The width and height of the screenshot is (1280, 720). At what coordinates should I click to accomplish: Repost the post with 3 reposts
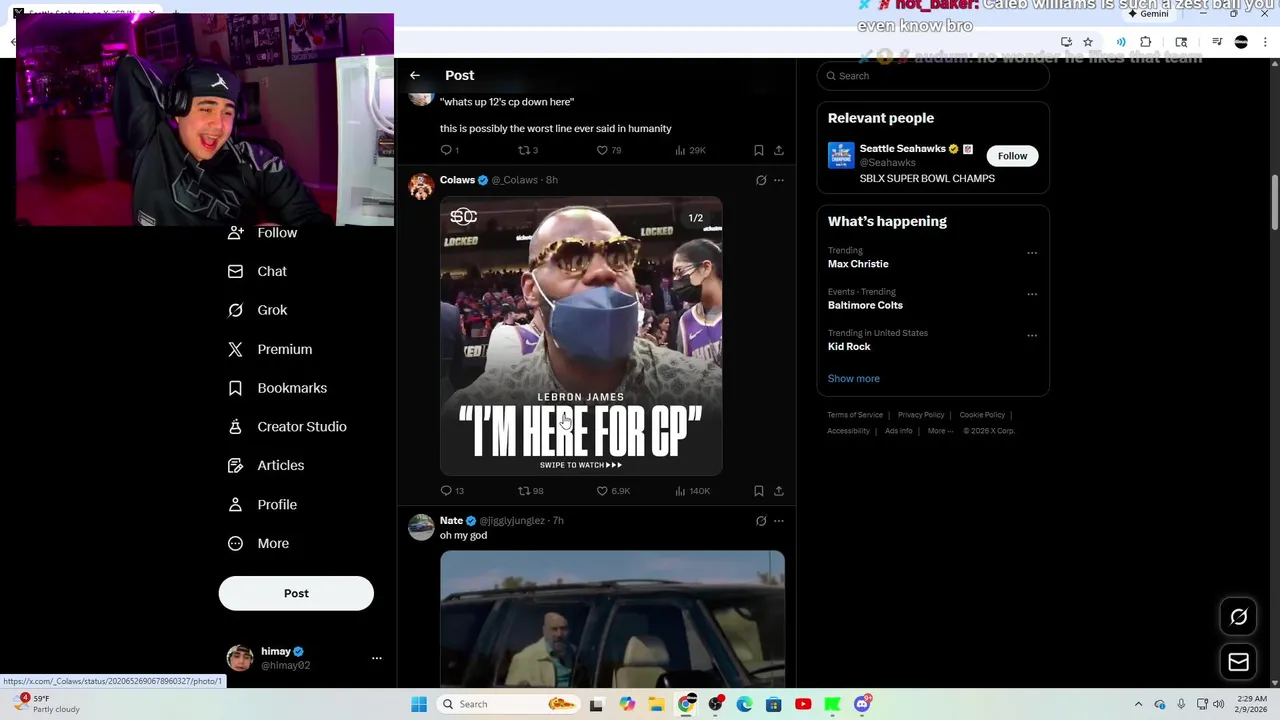[x=527, y=150]
